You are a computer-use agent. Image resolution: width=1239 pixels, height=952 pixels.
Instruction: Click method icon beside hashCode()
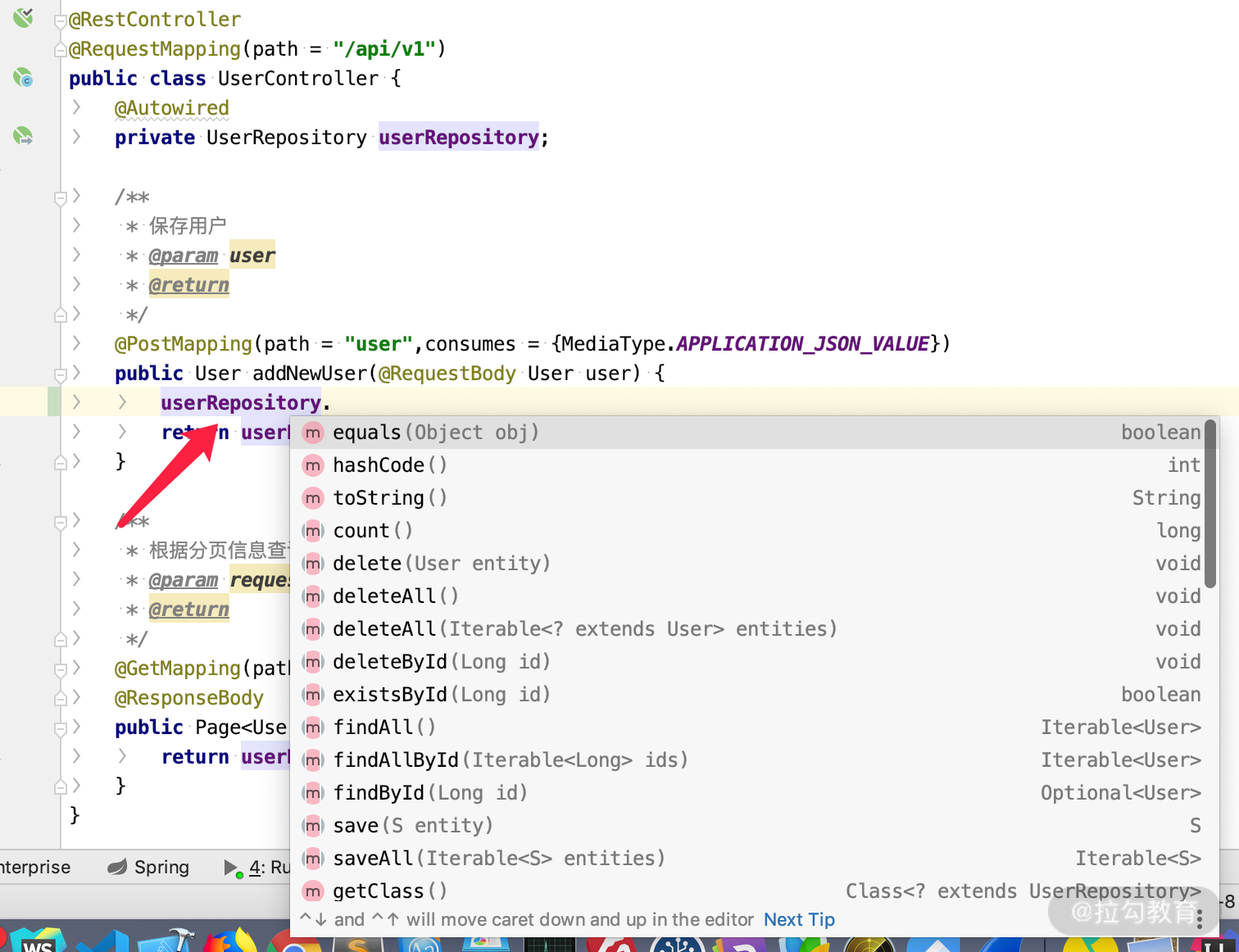pos(313,465)
